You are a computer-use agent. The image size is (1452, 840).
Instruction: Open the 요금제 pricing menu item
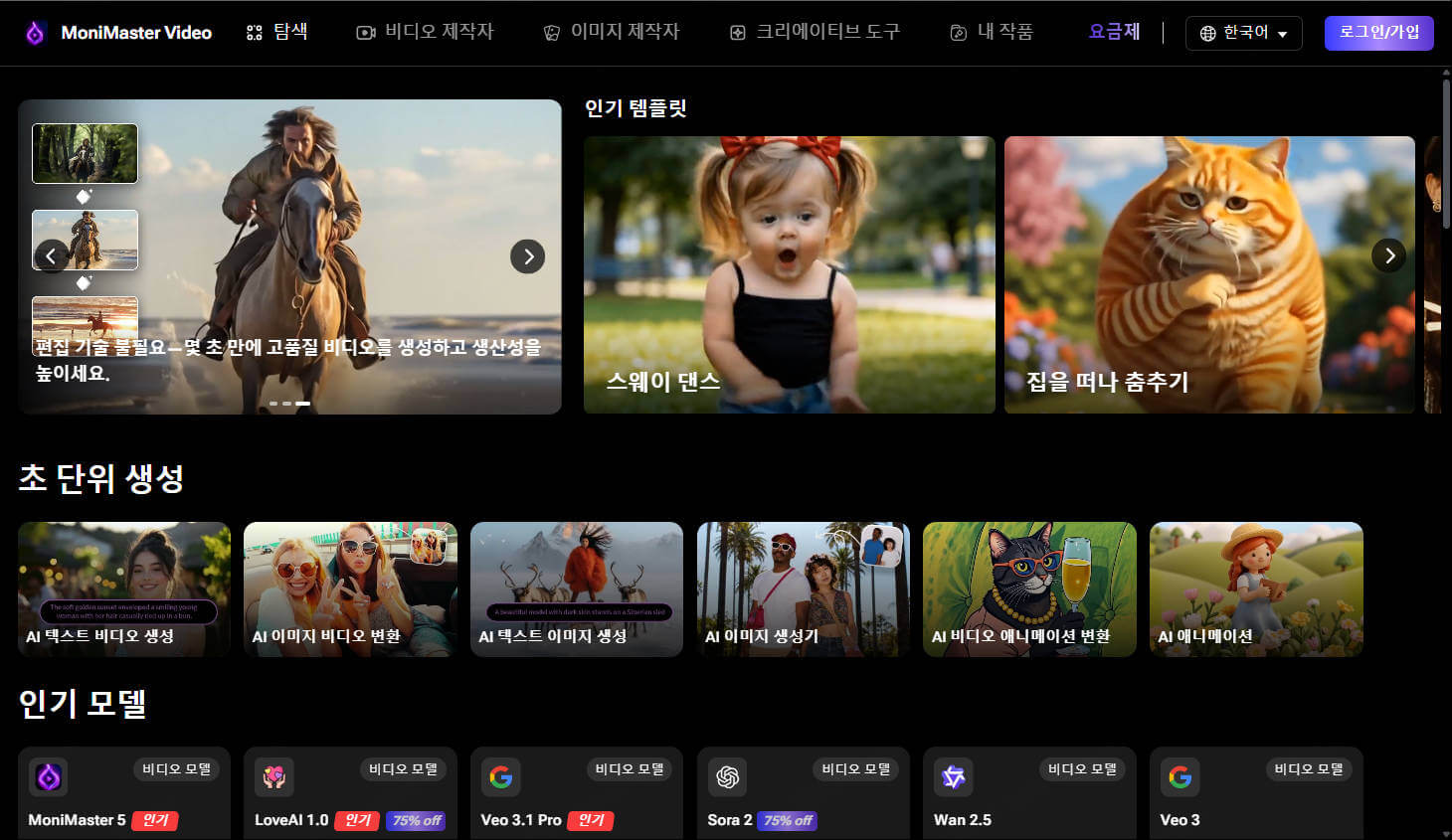1114,31
